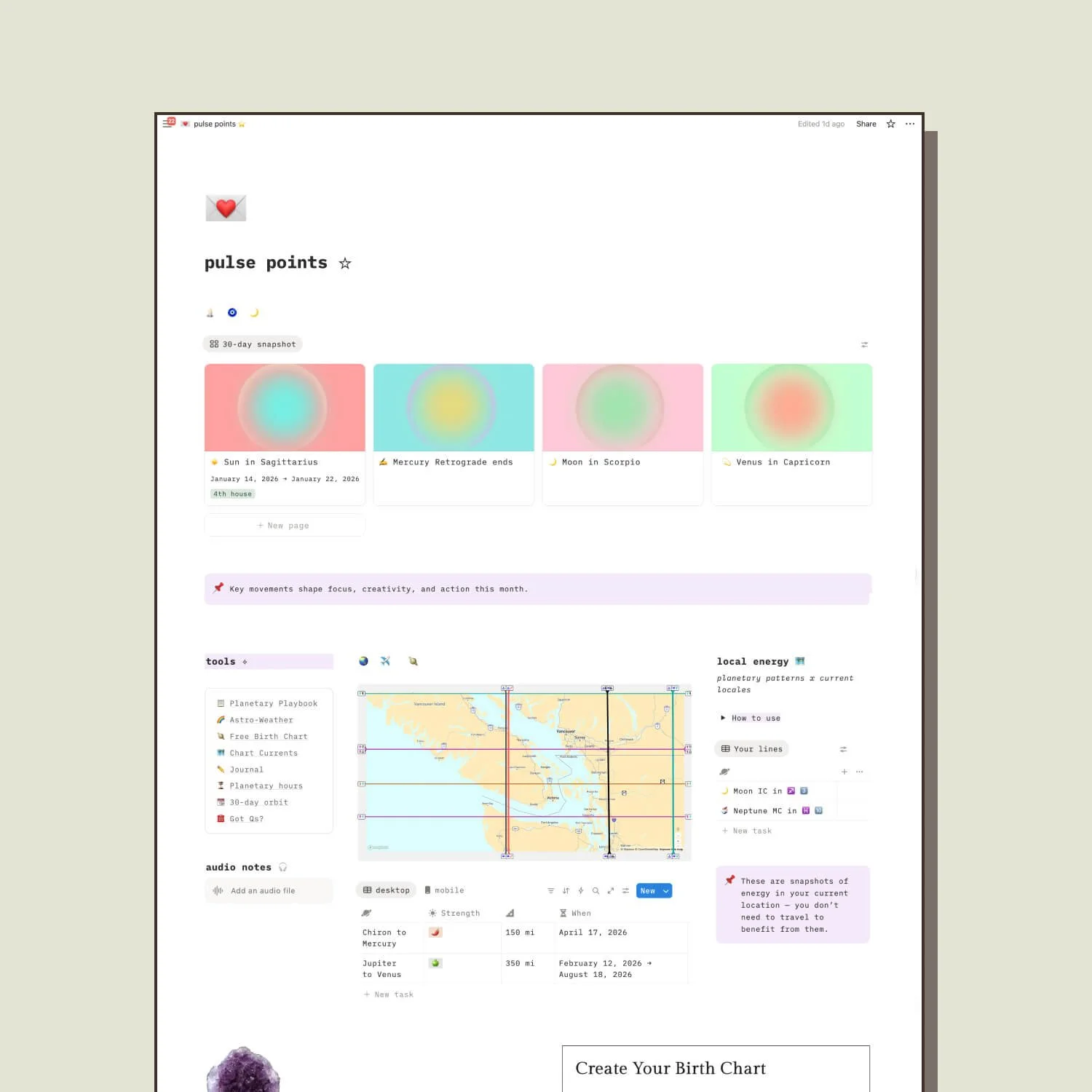1092x1092 pixels.
Task: Click the Create Your Birth Chart embed
Action: [716, 1068]
